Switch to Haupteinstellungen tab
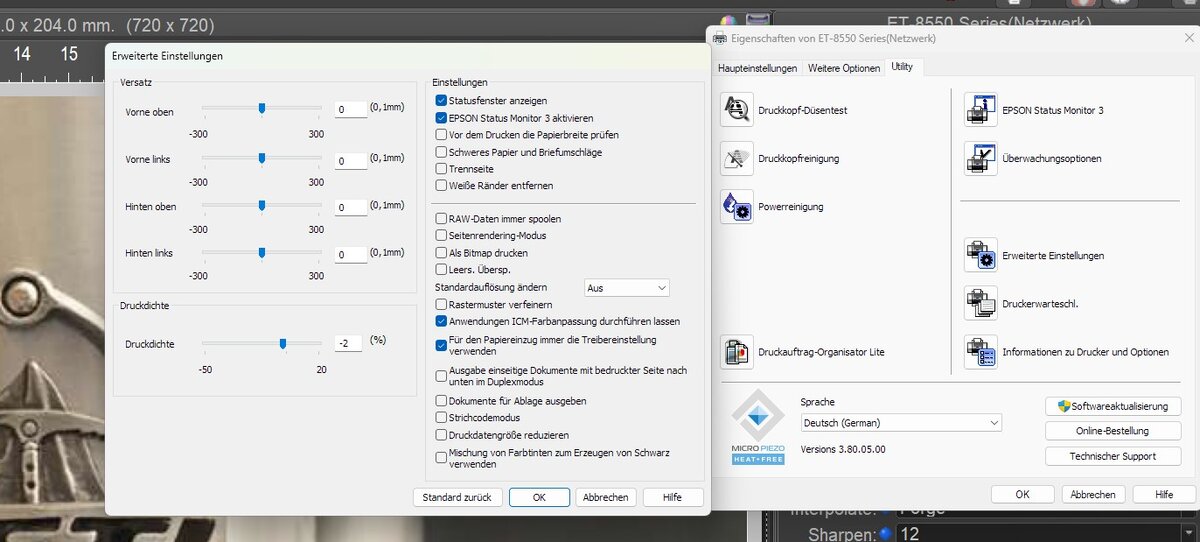The width and height of the screenshot is (1200, 542). coord(758,68)
